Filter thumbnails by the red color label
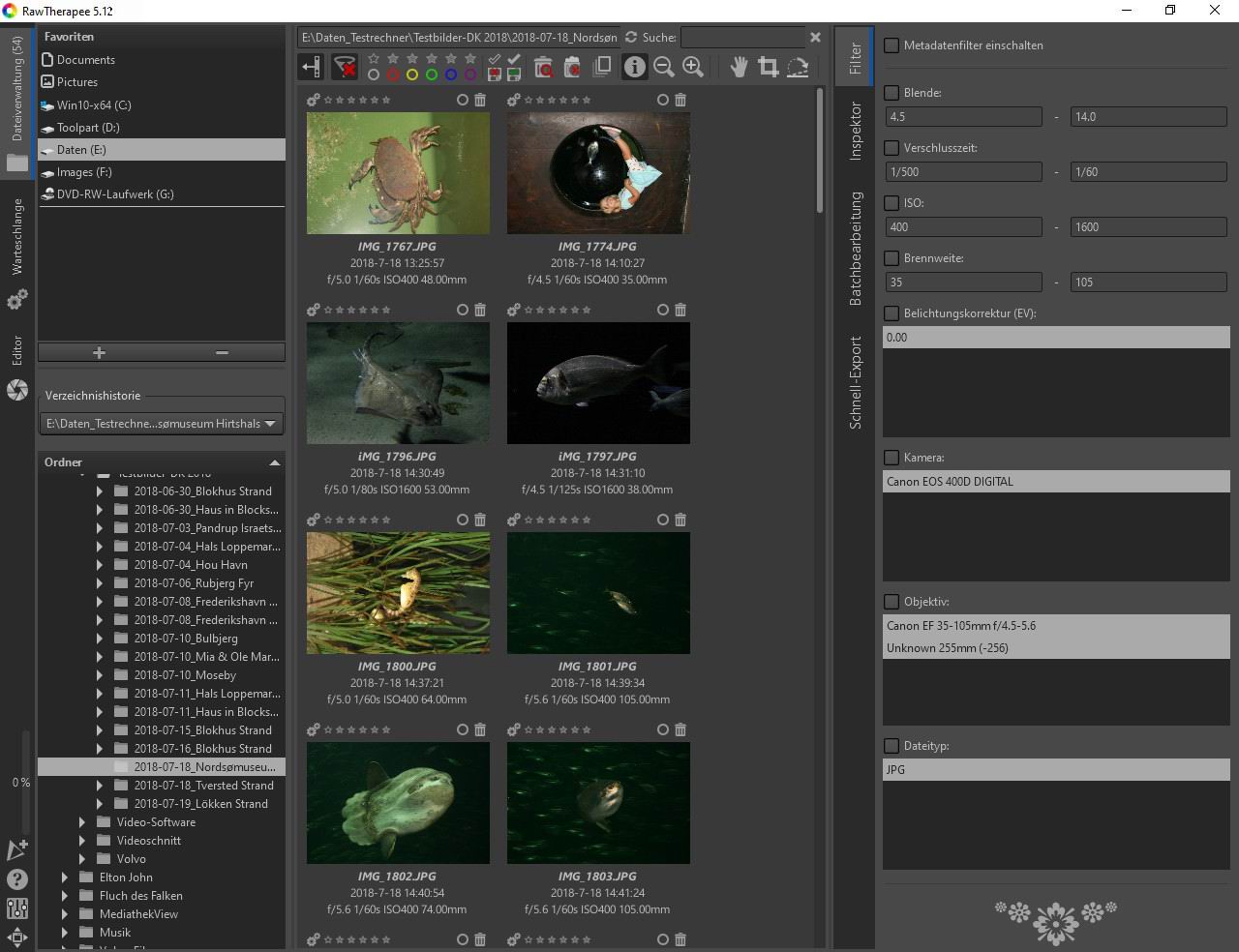The image size is (1239, 952). (x=393, y=74)
